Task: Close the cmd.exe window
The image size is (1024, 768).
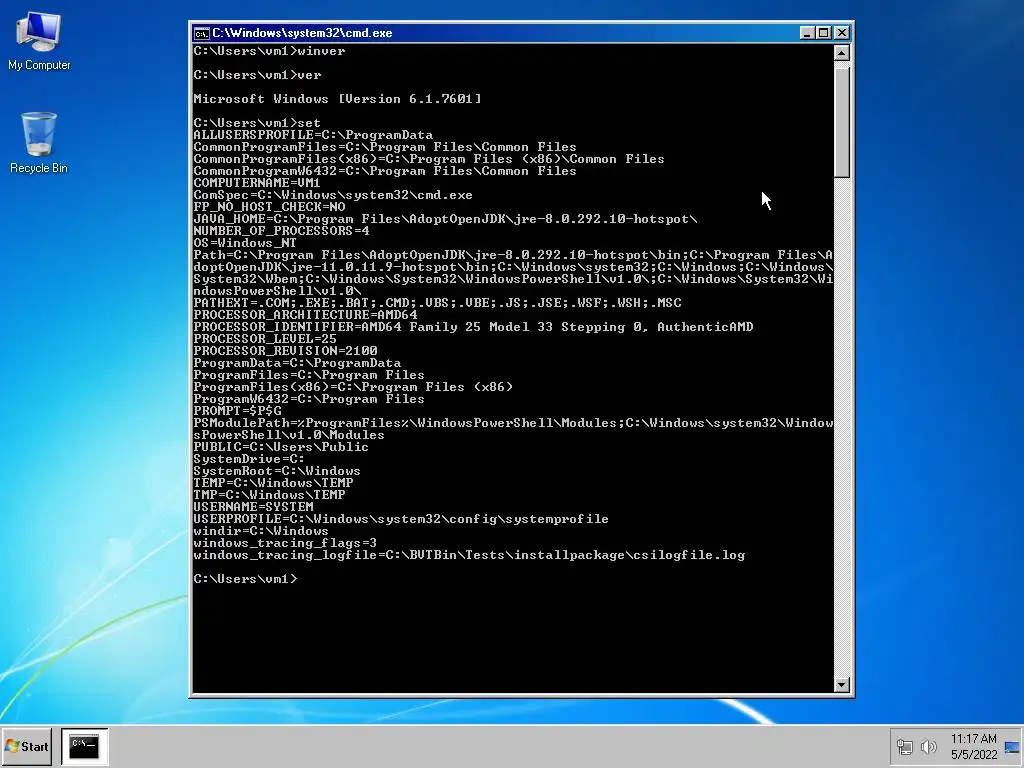Action: coord(842,33)
